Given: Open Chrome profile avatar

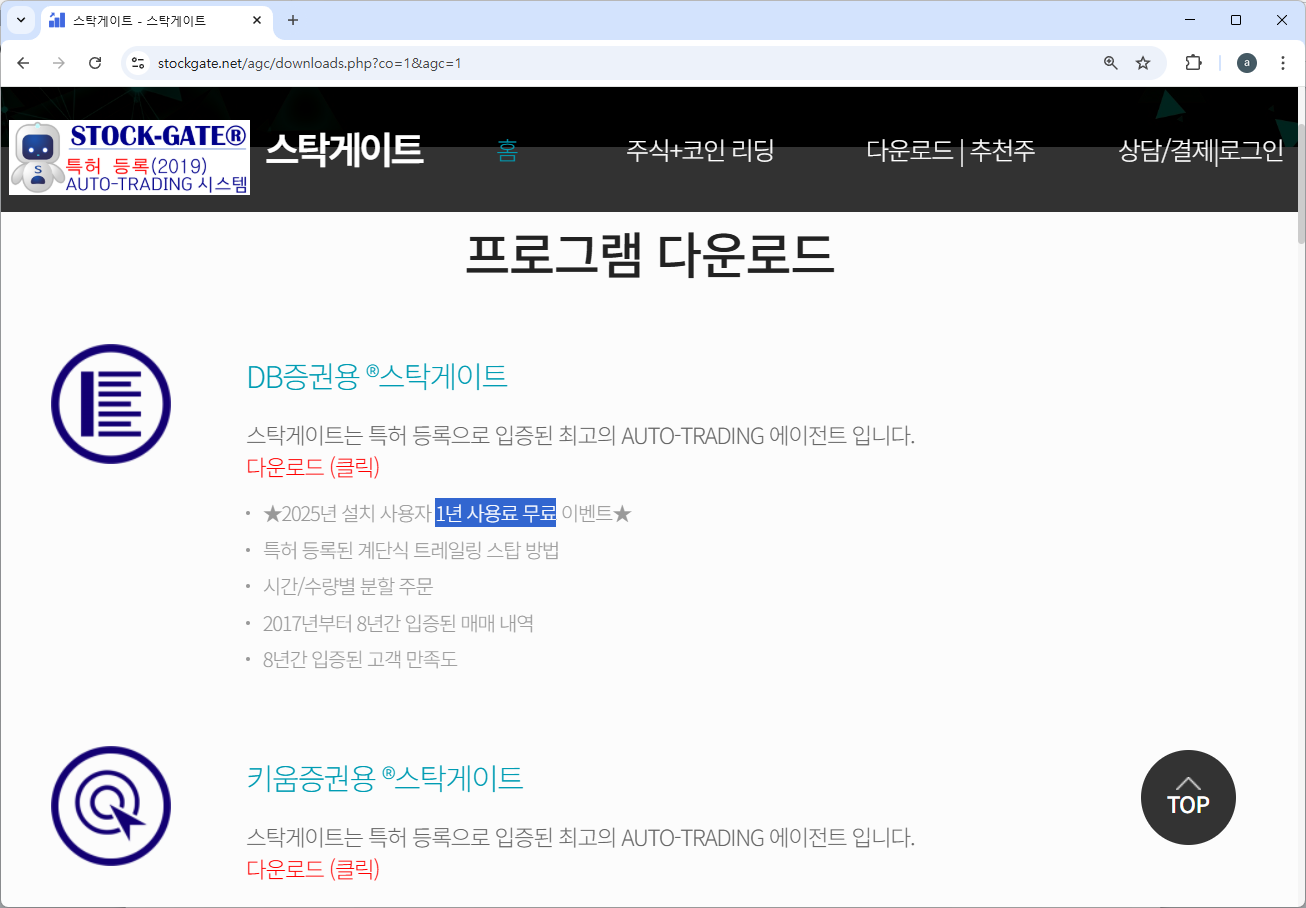Looking at the screenshot, I should click(1246, 63).
